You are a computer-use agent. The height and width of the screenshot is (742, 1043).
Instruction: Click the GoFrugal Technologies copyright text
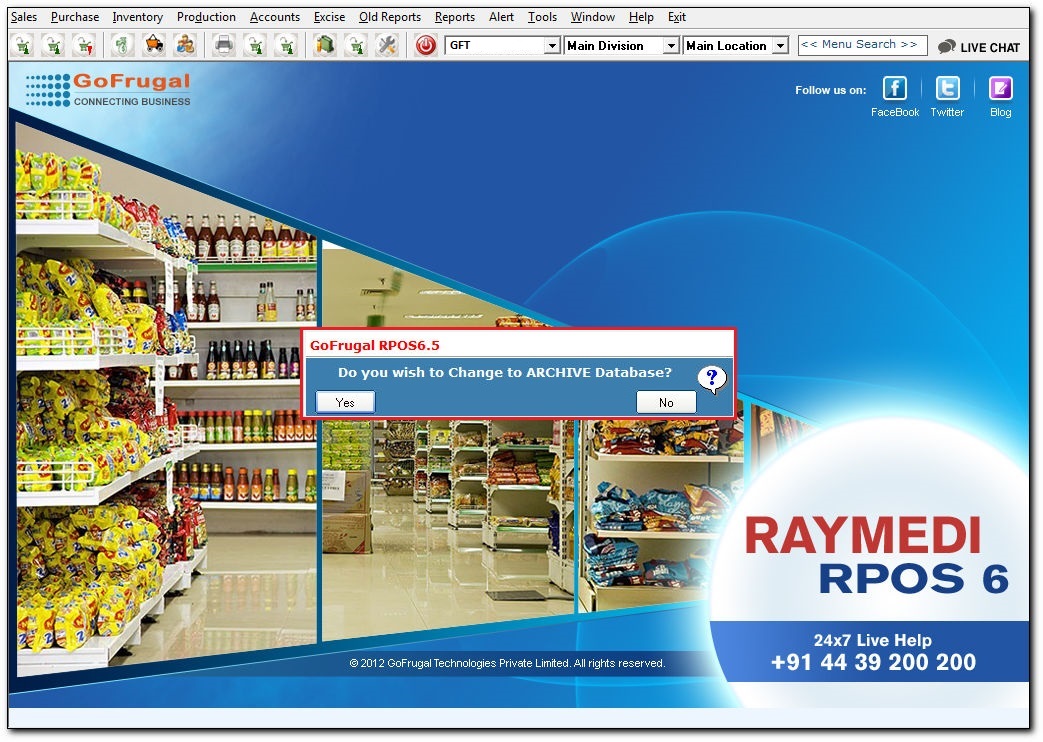507,663
